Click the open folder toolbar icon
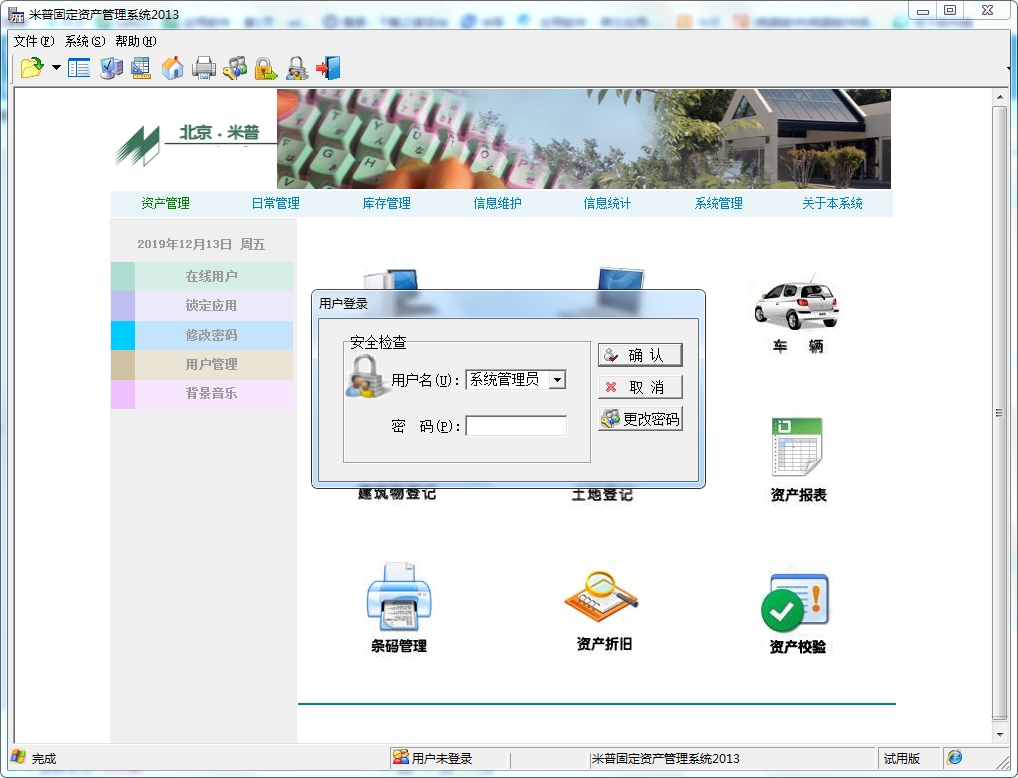This screenshot has height=778, width=1018. pos(31,68)
